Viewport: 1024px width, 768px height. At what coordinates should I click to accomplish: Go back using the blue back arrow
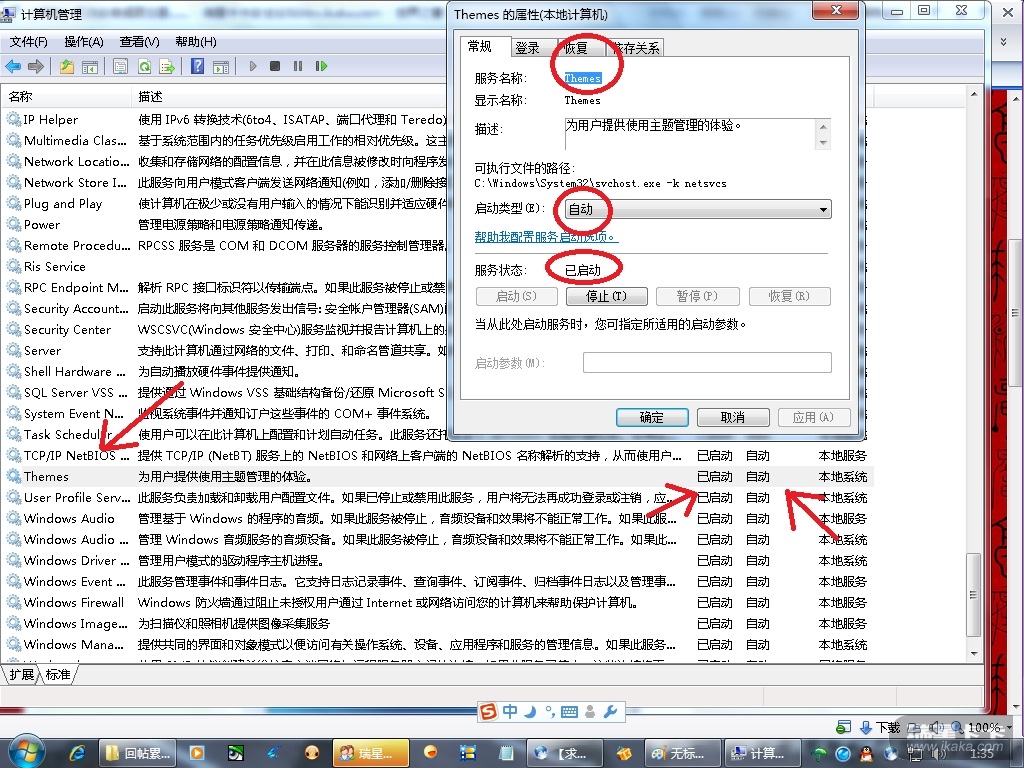point(13,66)
